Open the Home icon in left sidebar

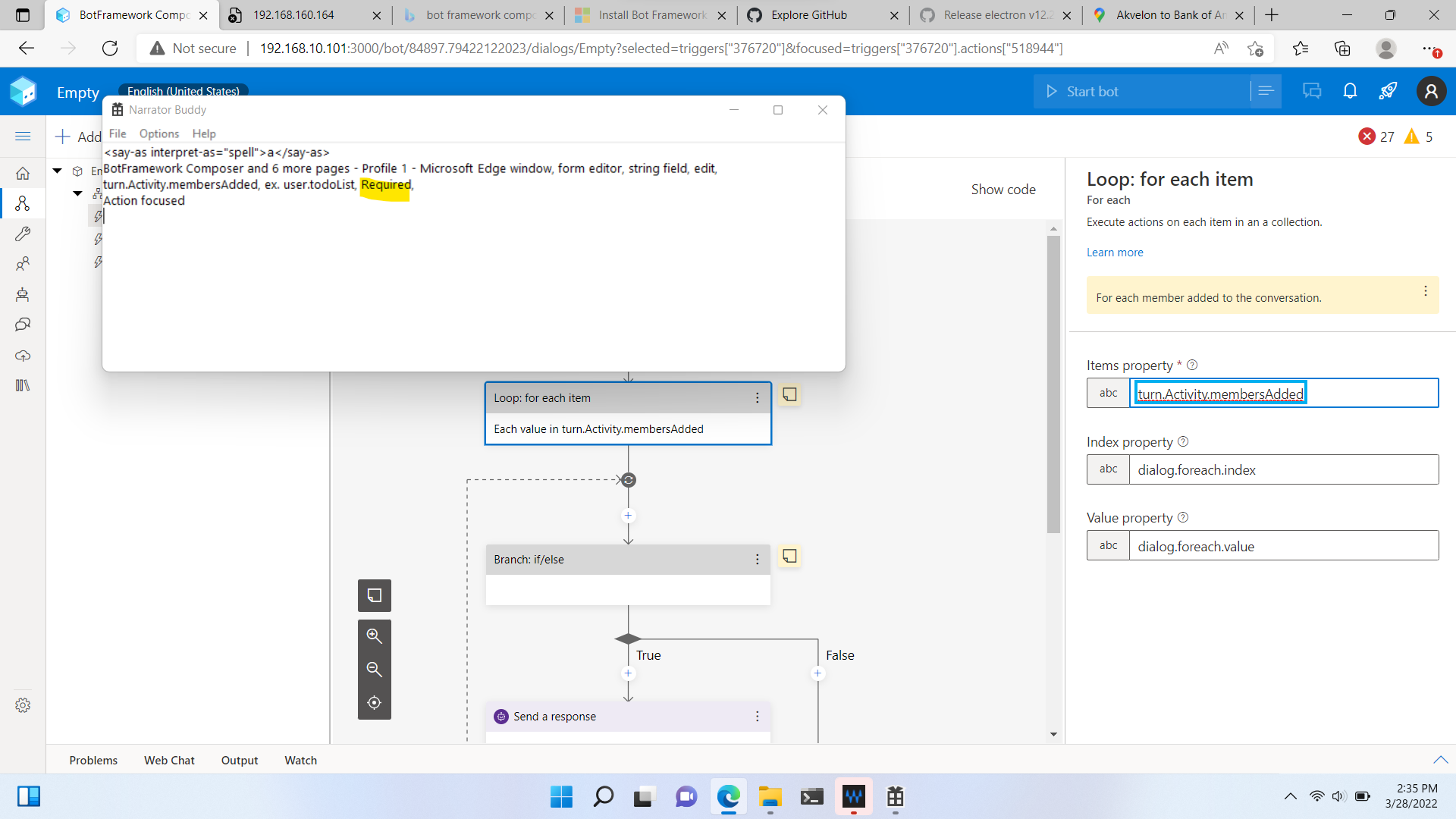click(x=23, y=173)
